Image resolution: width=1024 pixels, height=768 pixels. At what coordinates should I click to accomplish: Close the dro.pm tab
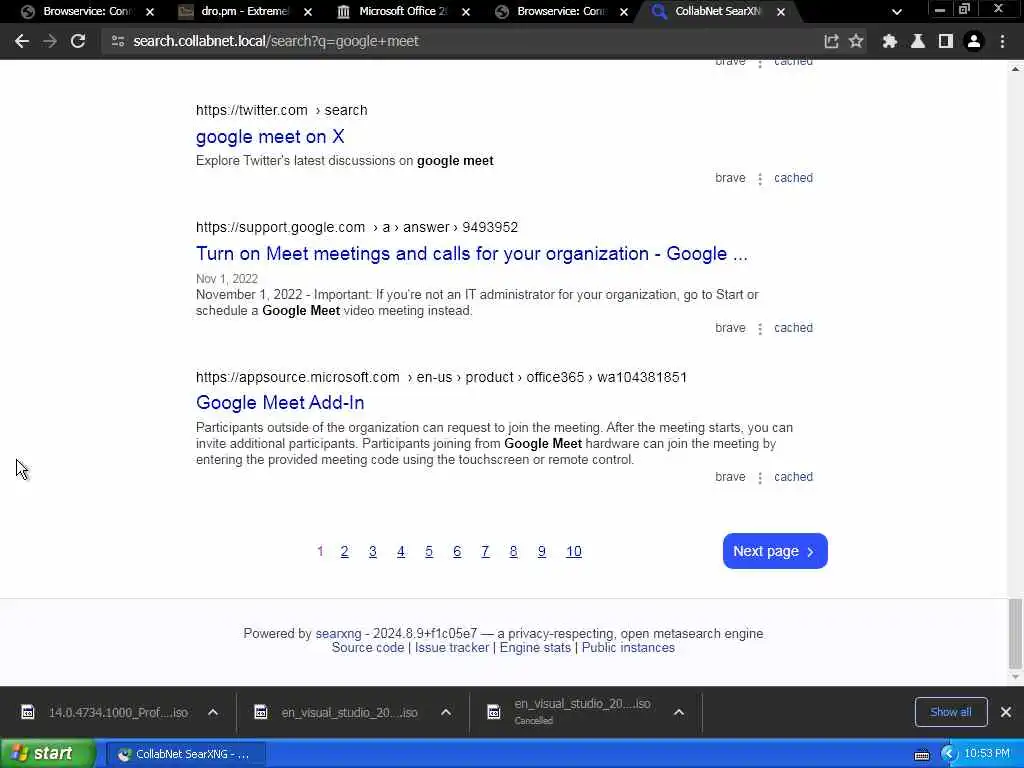click(308, 12)
